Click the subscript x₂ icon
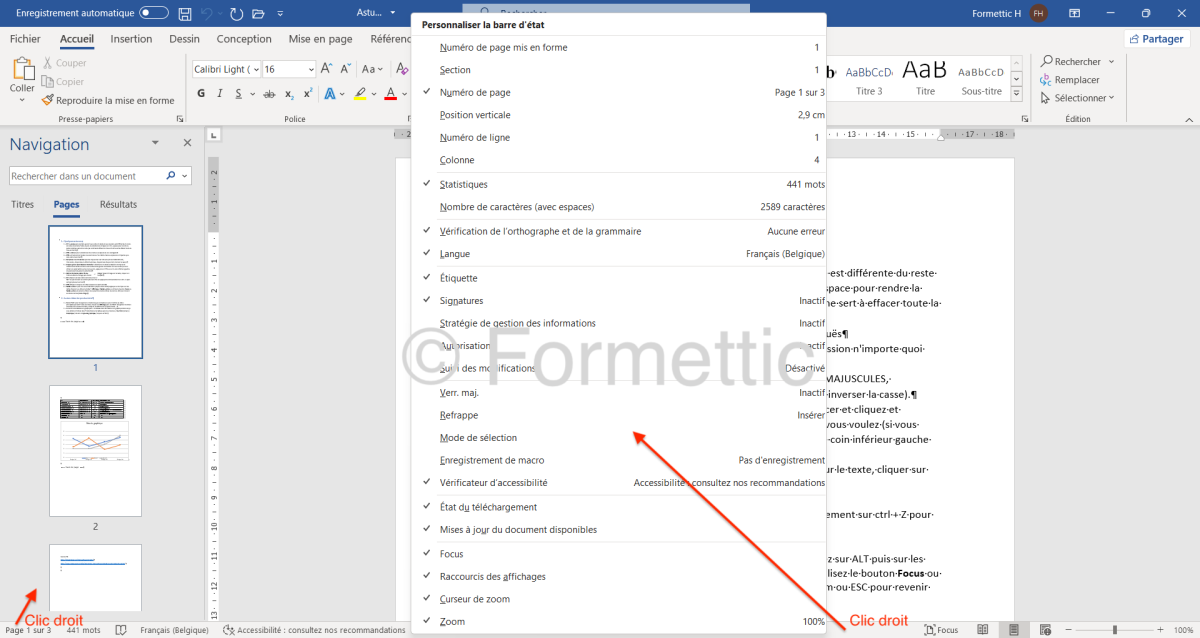 tap(289, 94)
